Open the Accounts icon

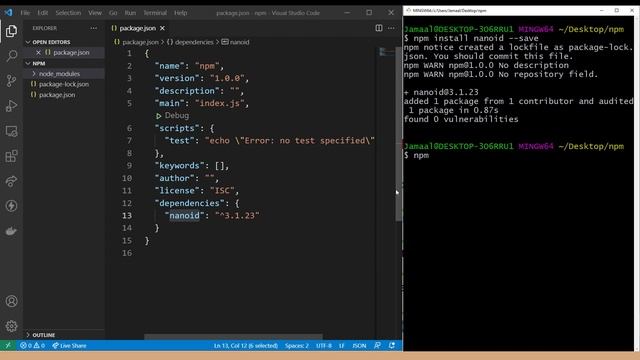pos(11,301)
